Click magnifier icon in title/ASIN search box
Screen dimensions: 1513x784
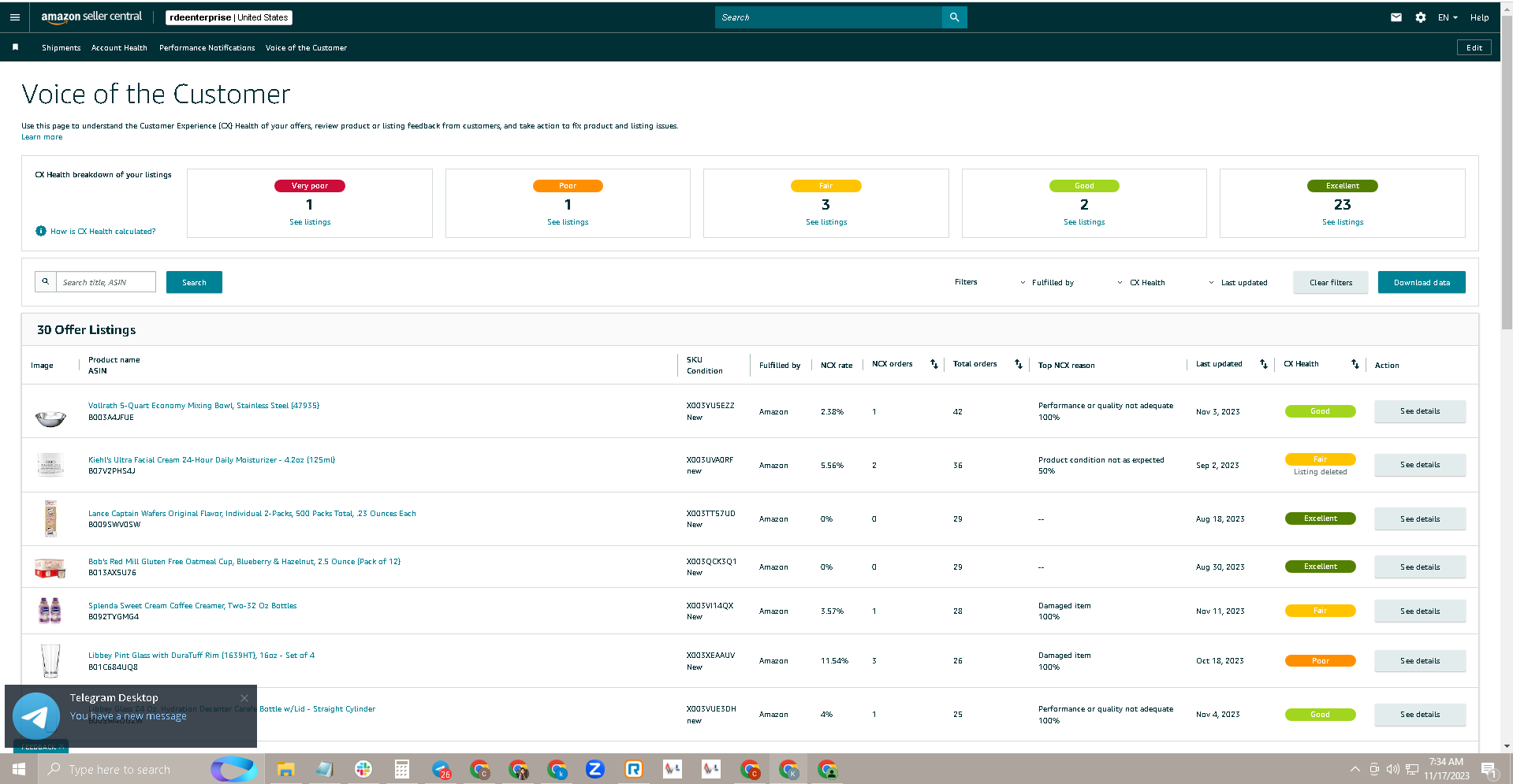point(46,281)
